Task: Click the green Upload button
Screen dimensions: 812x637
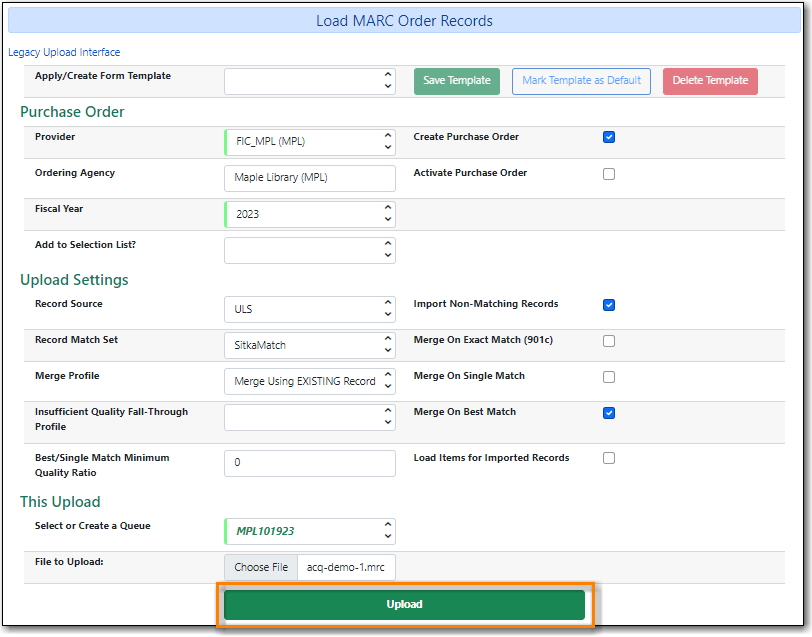Action: 404,604
